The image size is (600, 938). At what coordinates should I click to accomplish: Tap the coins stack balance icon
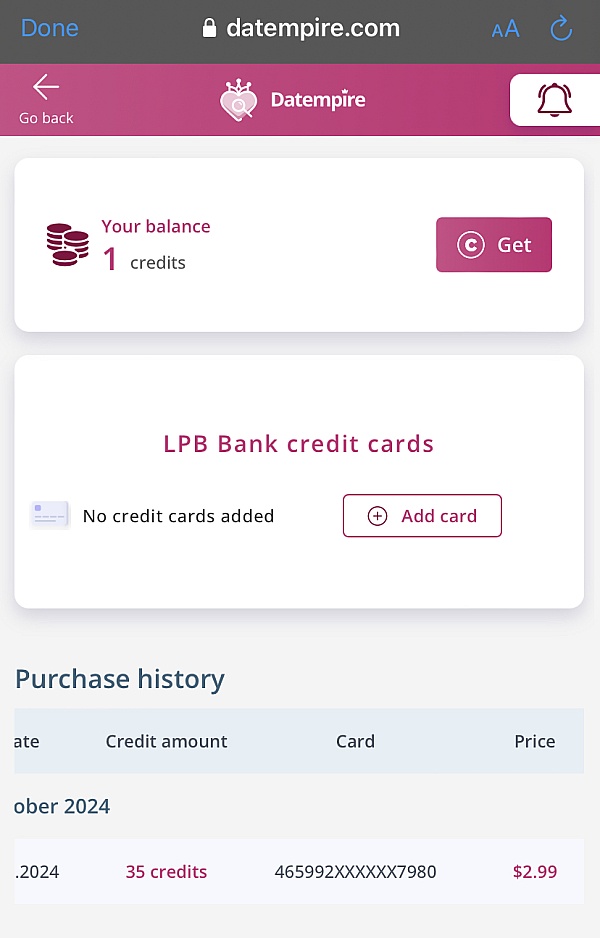point(68,245)
